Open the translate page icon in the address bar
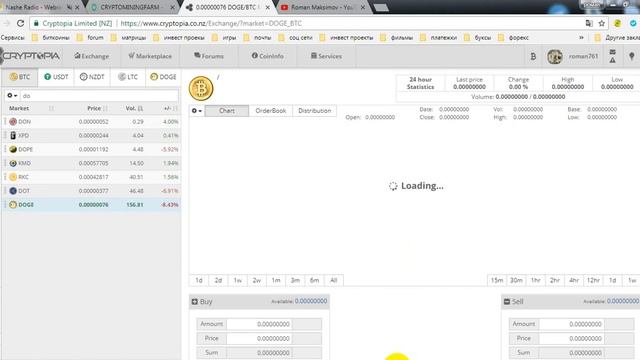Viewport: 640px width, 360px height. [589, 24]
